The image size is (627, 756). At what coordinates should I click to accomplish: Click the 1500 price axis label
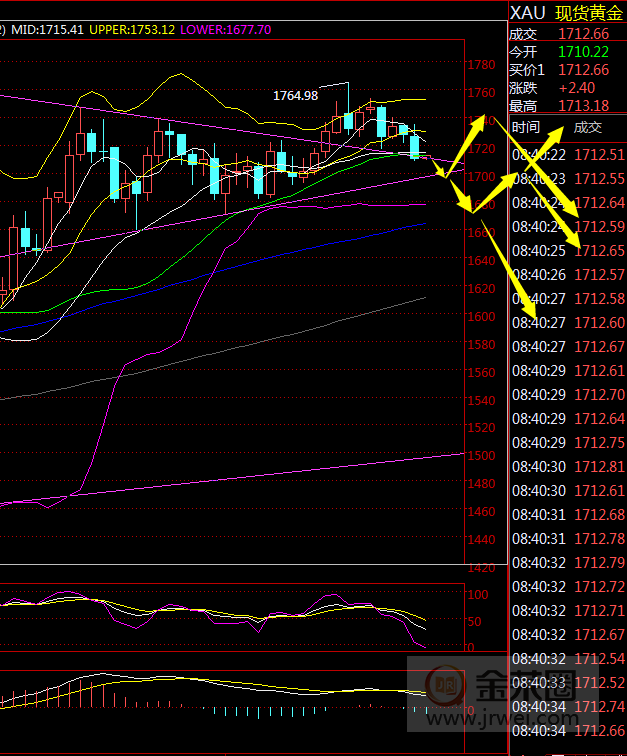tap(482, 456)
